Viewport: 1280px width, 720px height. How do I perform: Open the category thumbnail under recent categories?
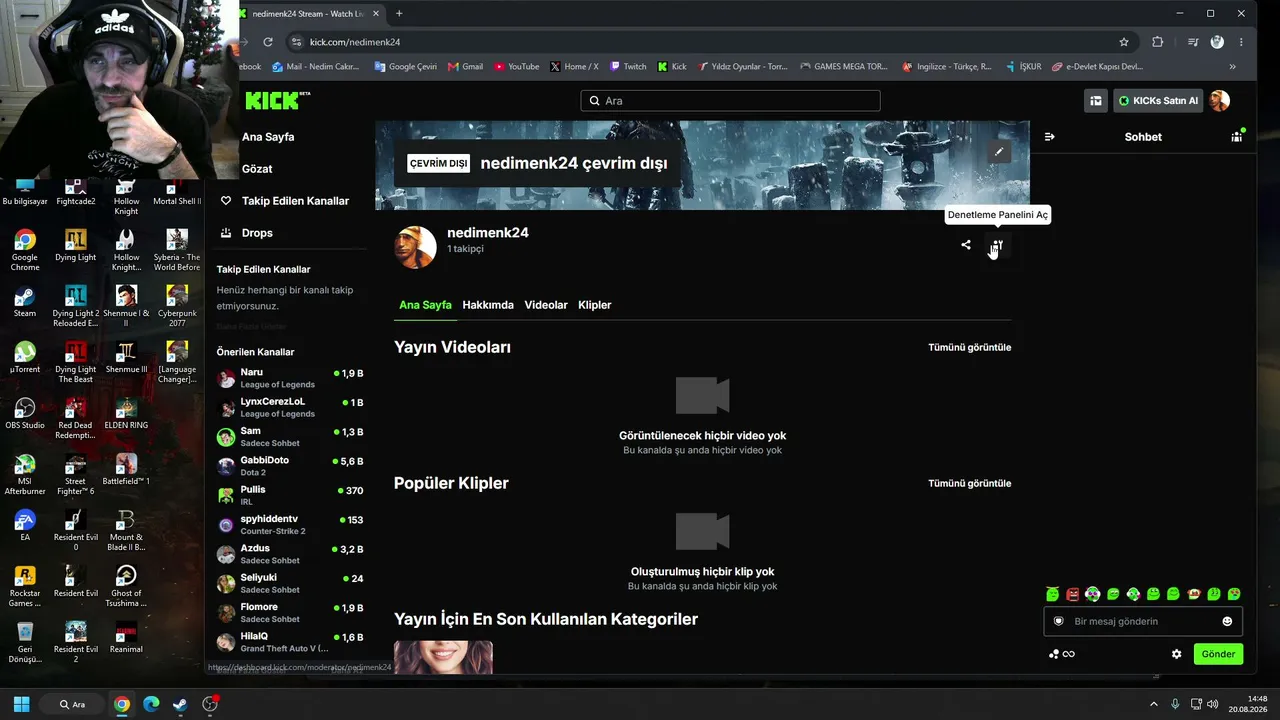(443, 657)
